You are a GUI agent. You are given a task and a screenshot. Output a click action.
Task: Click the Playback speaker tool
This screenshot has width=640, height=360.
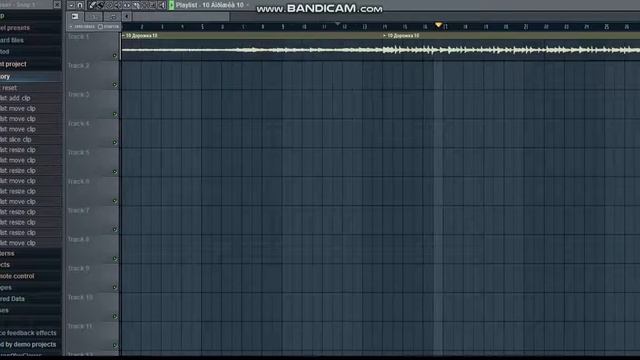[162, 5]
